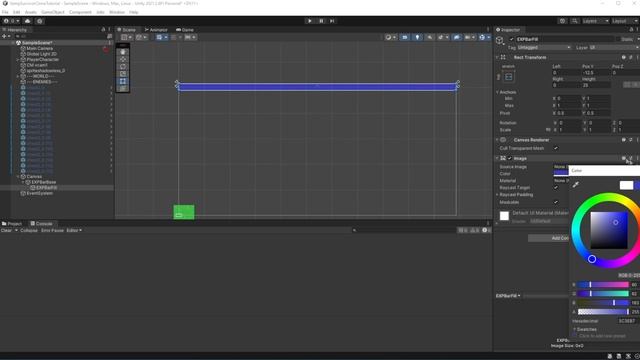This screenshot has width=640, height=360.
Task: Open the Layers dropdown
Action: (596, 21)
